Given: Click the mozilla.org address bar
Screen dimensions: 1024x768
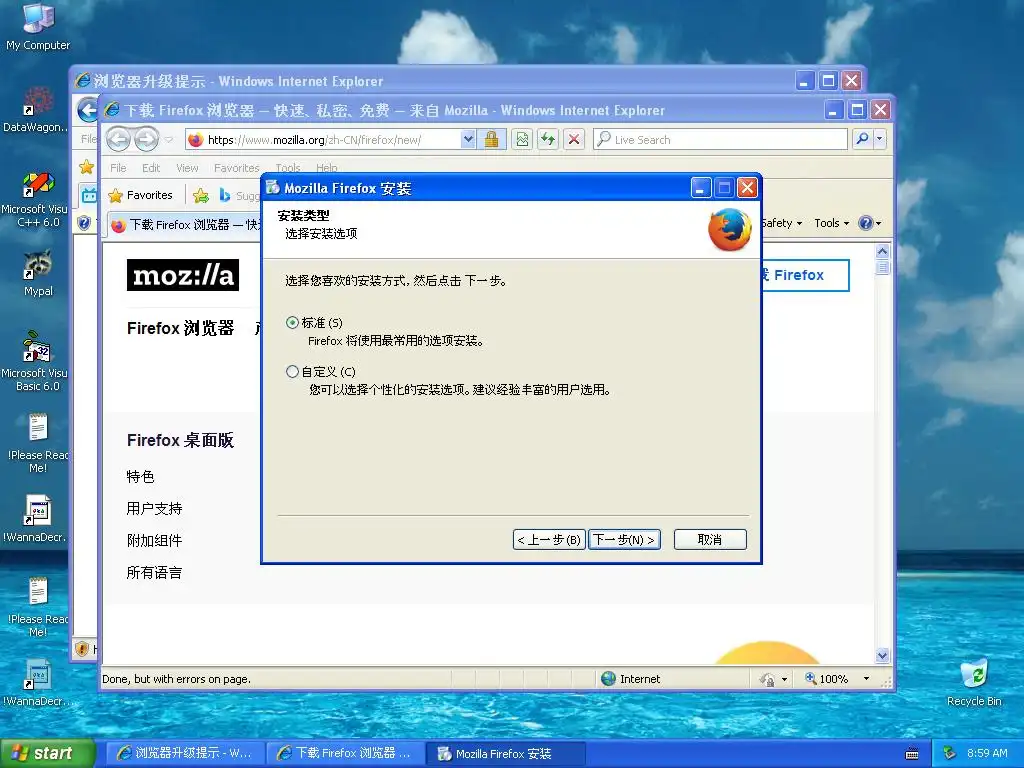Looking at the screenshot, I should (x=323, y=140).
